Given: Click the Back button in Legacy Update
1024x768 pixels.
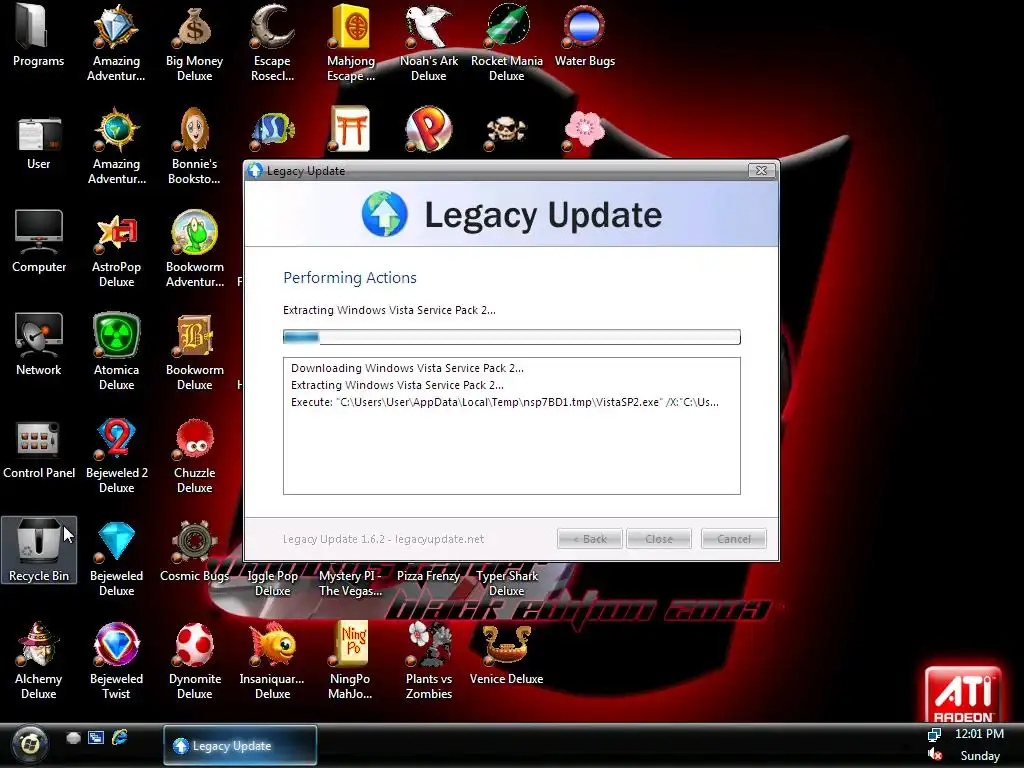Looking at the screenshot, I should pos(590,539).
